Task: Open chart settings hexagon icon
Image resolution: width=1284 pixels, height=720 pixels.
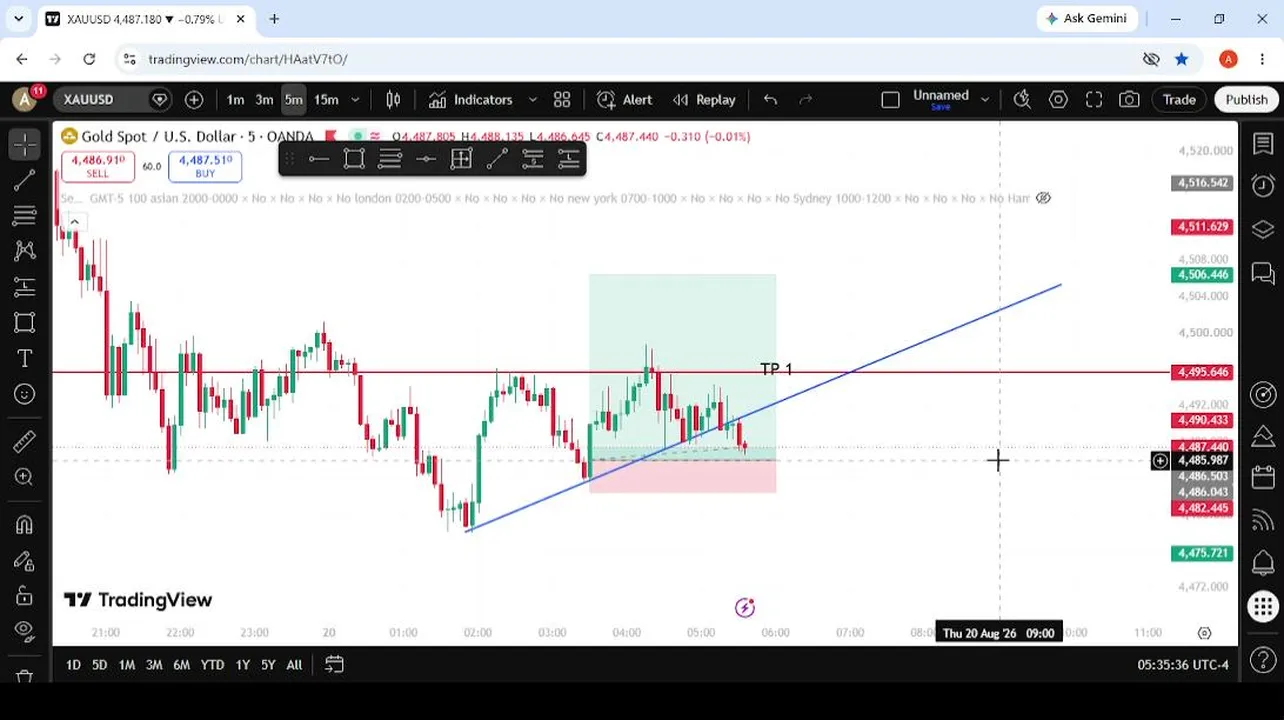Action: tap(1058, 99)
